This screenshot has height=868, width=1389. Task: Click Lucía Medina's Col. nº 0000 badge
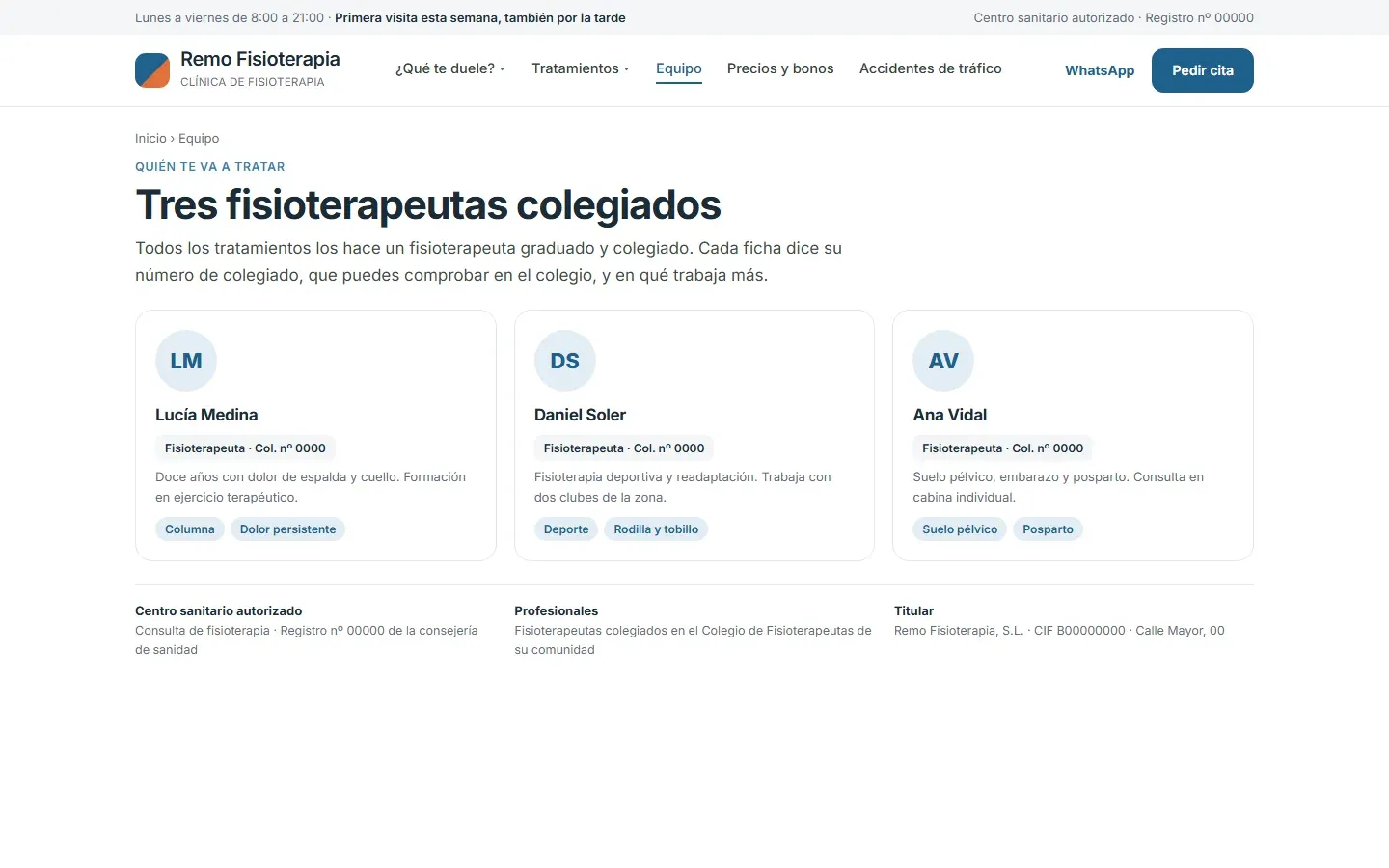245,448
